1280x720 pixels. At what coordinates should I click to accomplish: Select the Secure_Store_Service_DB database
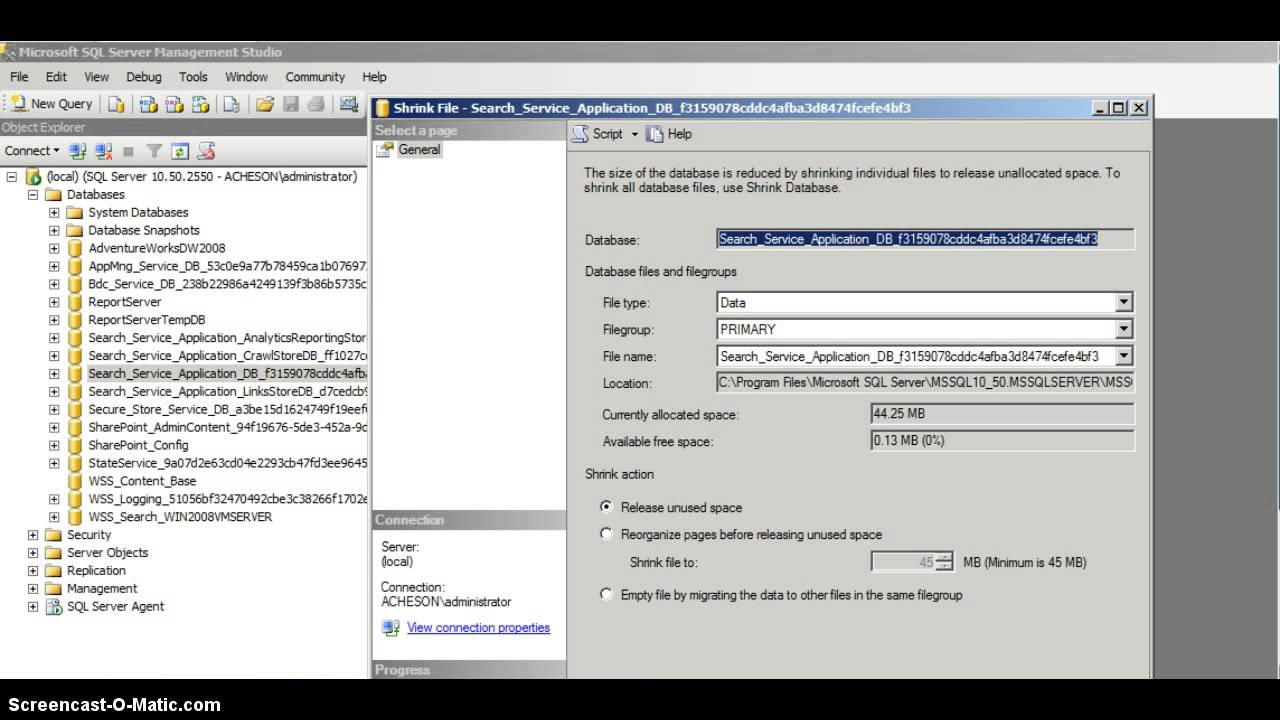point(228,409)
